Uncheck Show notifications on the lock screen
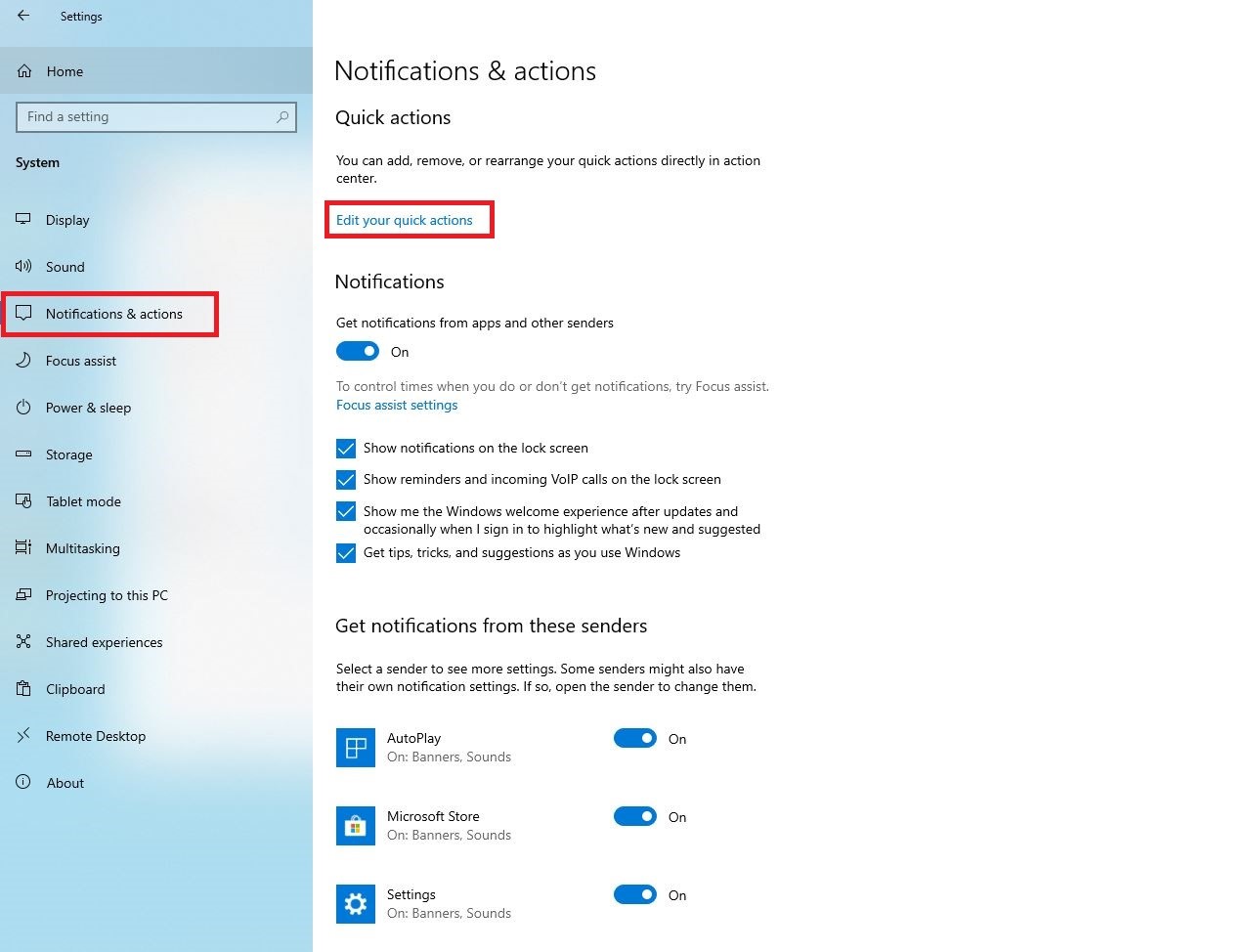This screenshot has height=952, width=1255. pos(346,449)
